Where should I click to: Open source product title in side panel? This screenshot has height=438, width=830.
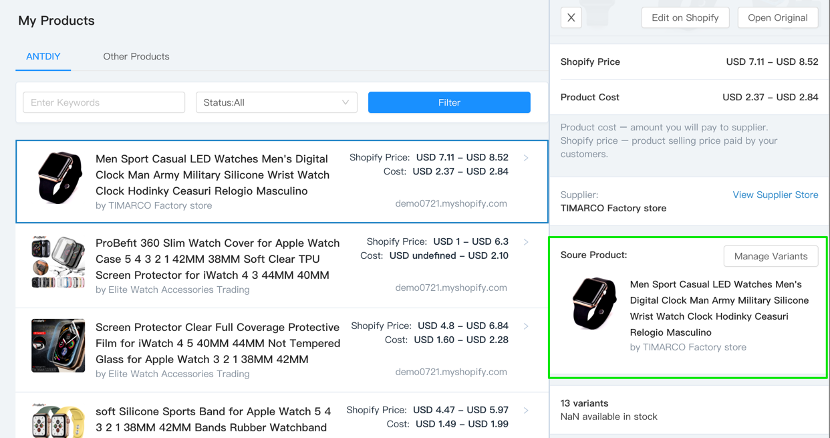pos(719,308)
